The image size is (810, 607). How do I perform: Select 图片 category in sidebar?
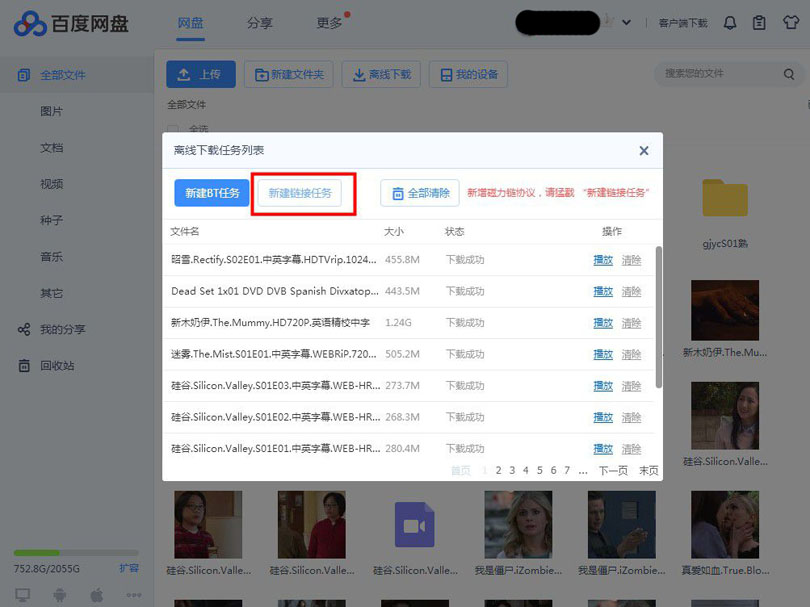52,112
